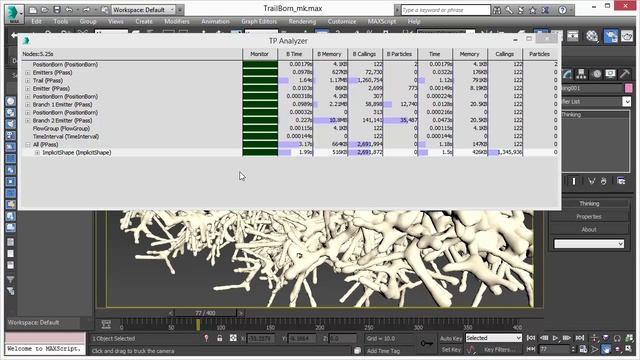Click the time slider previous frame arrow
The width and height of the screenshot is (640, 360).
click(171, 313)
